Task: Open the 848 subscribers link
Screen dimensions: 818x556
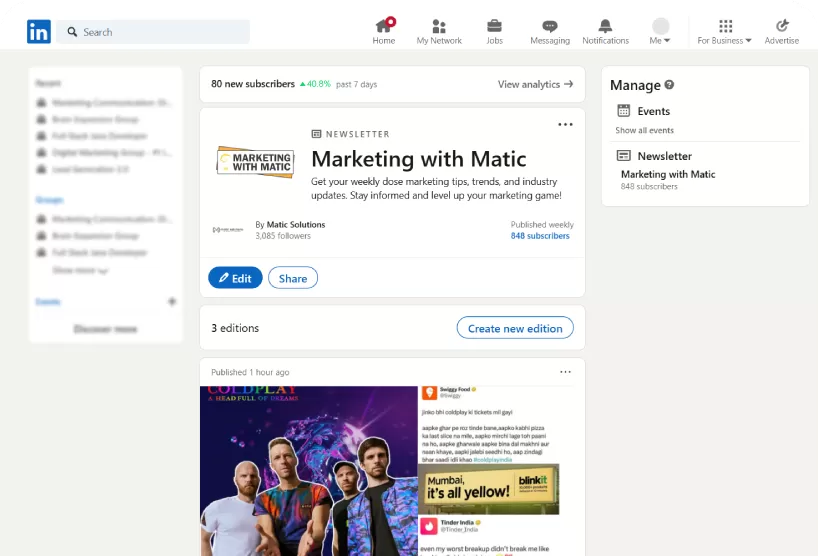Action: click(x=540, y=236)
